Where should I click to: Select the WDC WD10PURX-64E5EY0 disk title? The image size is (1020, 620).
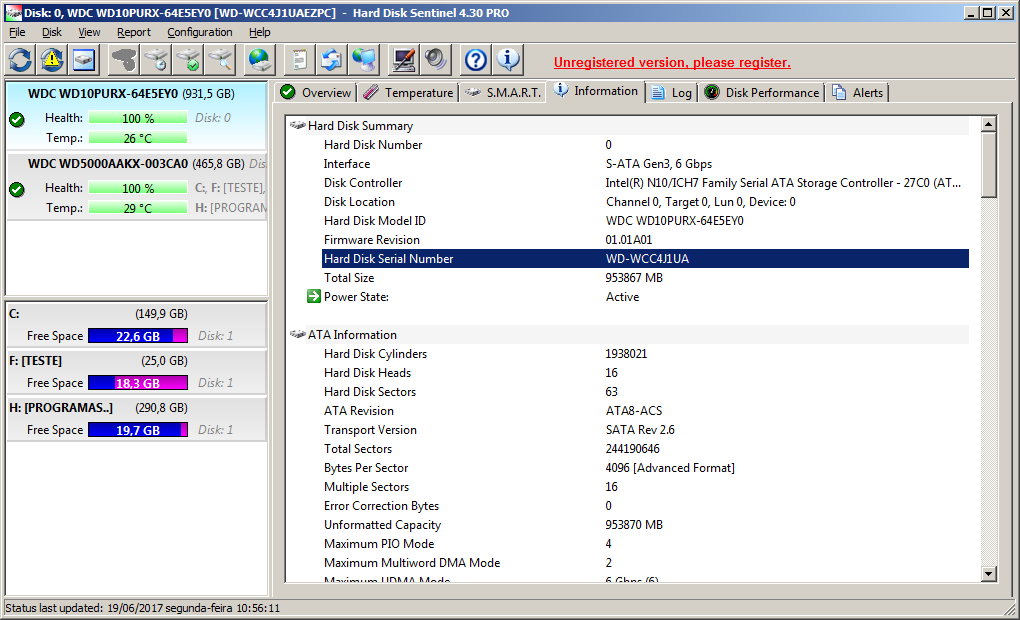click(x=103, y=94)
